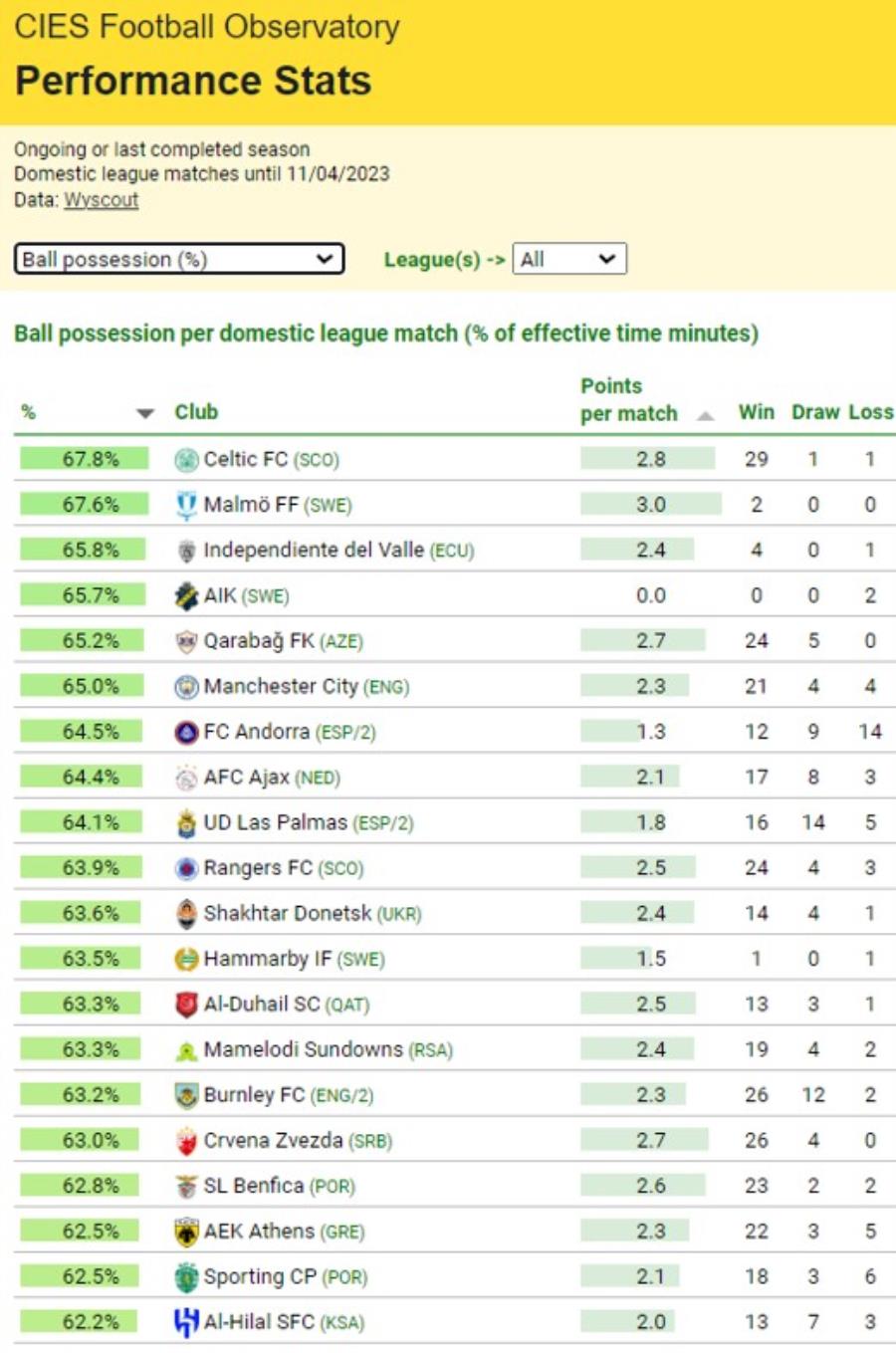Click the Celtic FC club crest icon
The height and width of the screenshot is (1353, 896).
186,460
